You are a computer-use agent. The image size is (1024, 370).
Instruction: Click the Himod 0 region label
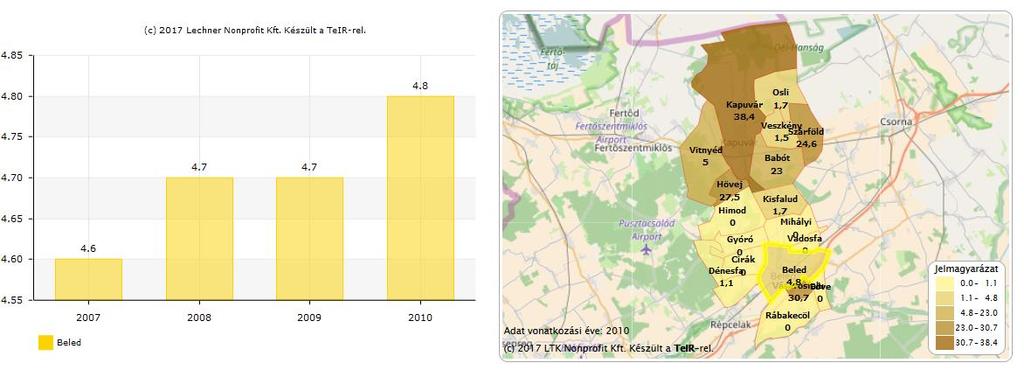coord(731,217)
